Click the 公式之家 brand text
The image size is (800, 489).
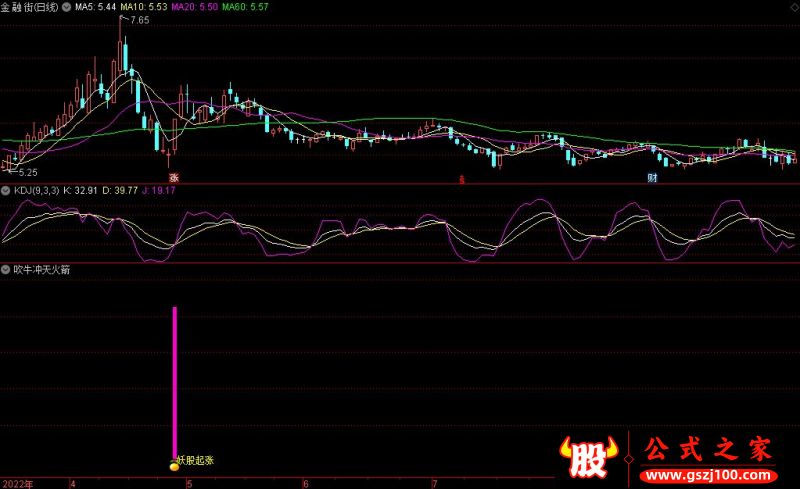[708, 450]
